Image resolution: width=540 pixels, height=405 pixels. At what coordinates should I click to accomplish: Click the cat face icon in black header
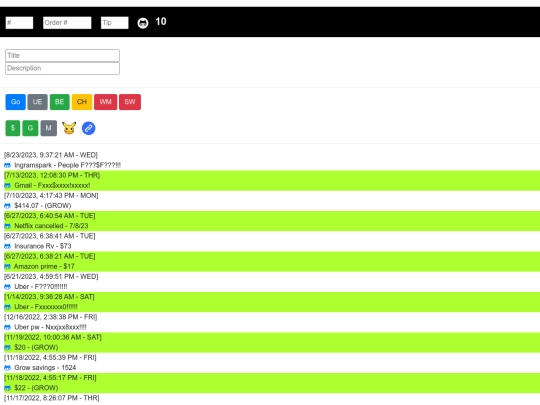143,23
